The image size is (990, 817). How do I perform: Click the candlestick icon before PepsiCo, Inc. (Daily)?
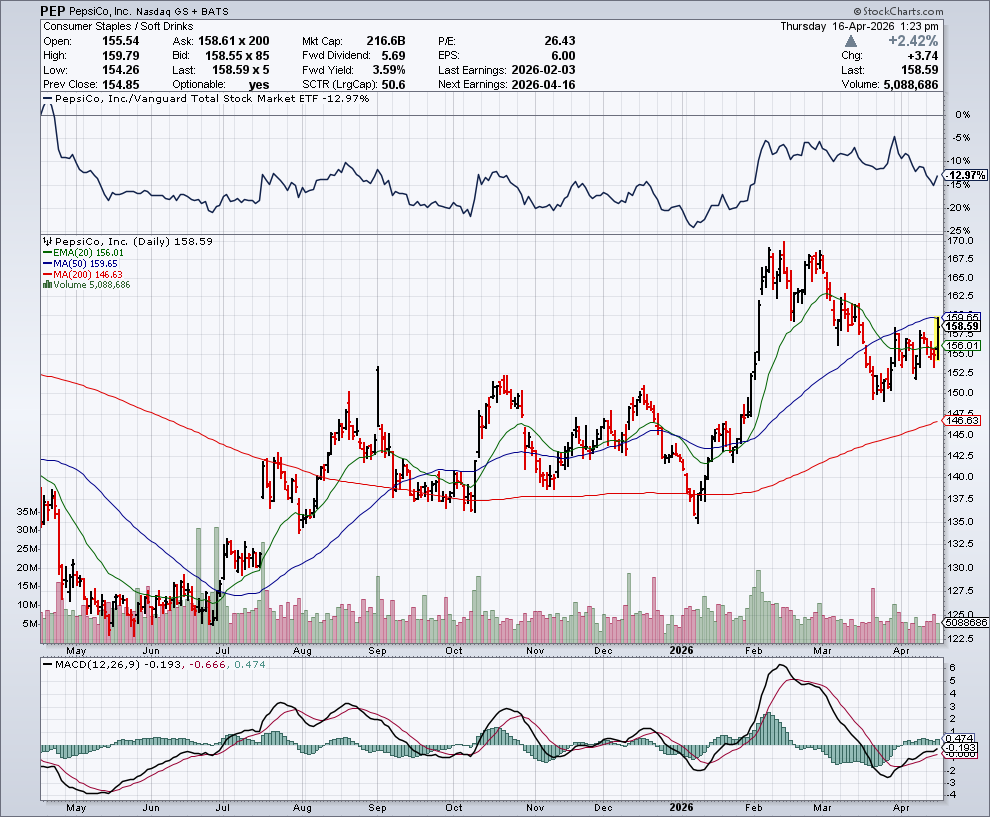click(x=44, y=241)
